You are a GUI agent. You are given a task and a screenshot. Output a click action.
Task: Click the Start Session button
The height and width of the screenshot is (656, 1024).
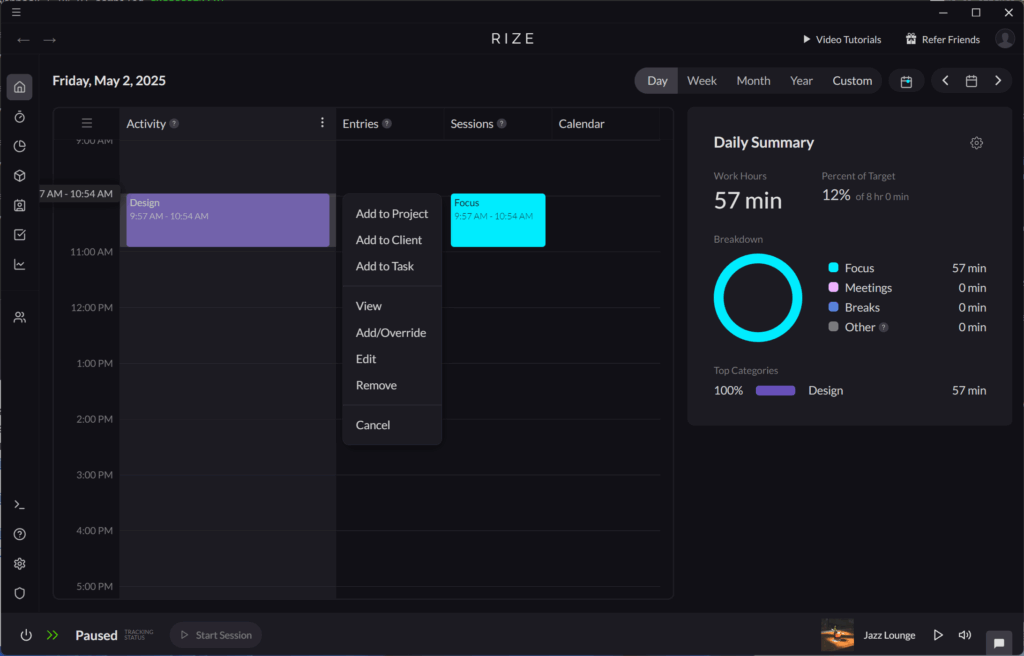[x=215, y=634]
